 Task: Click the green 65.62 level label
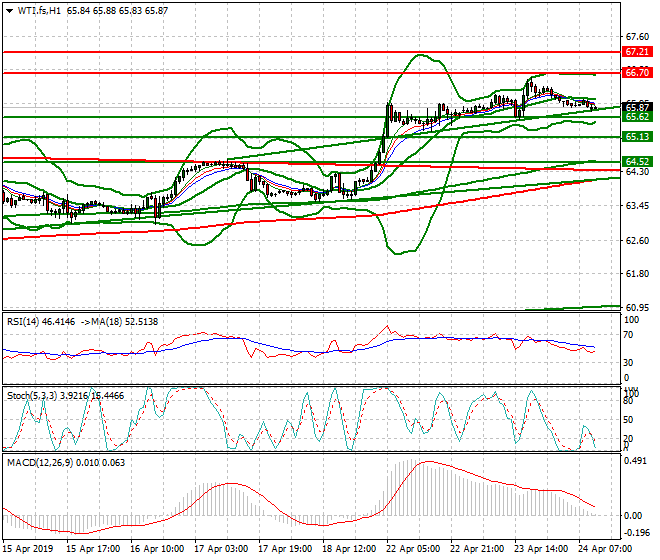(637, 117)
